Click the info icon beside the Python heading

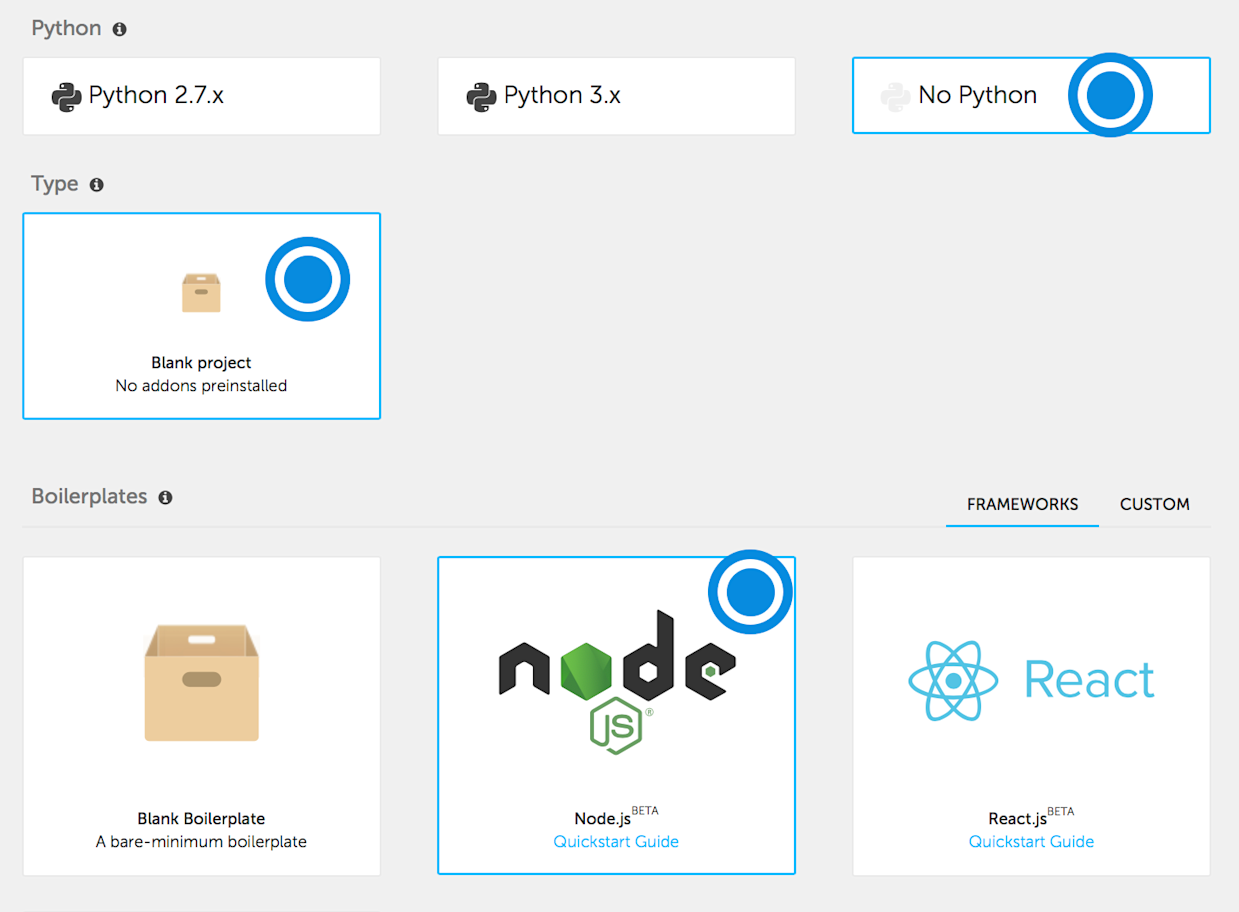point(120,29)
